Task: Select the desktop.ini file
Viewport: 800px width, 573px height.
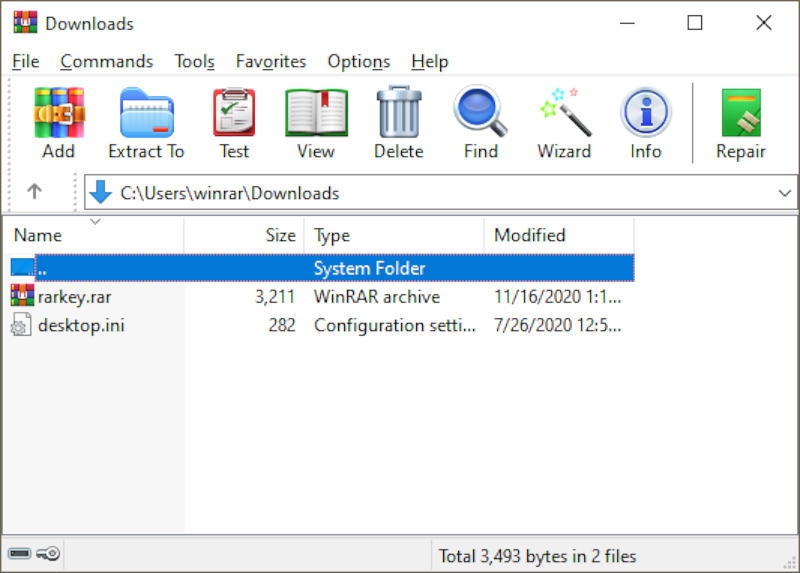Action: 80,325
